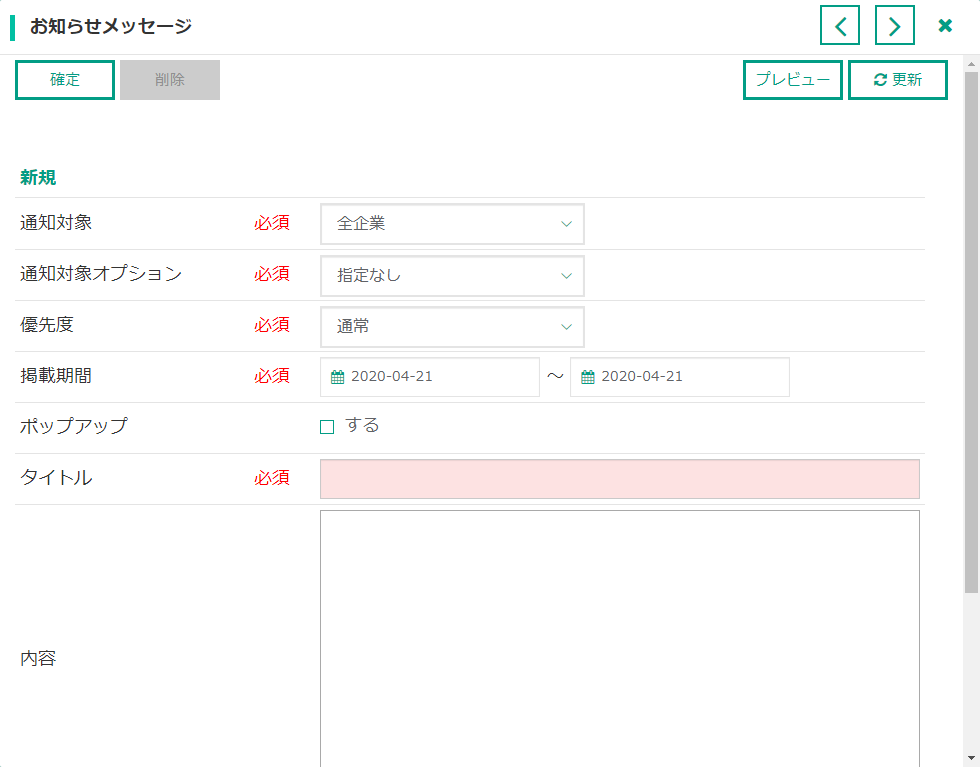
Task: Expand the 通知対象オプション 指定なし dropdown
Action: pyautogui.click(x=452, y=276)
